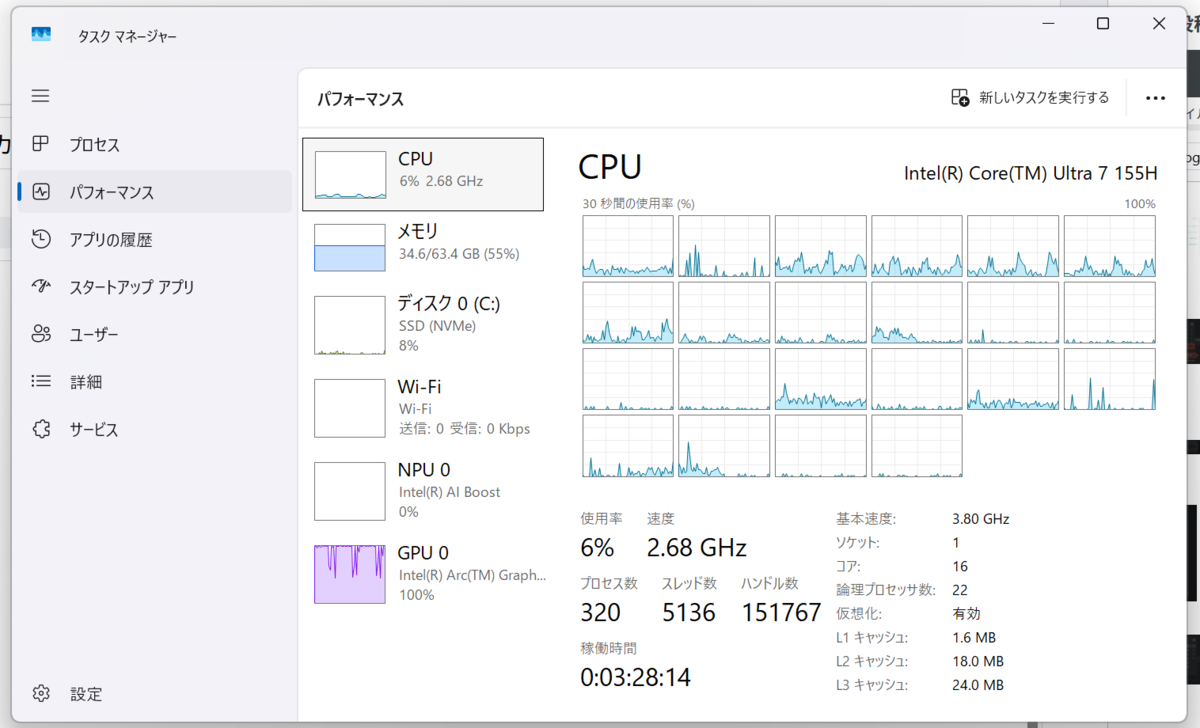Screen dimensions: 1200x728
Task: Open 設定 at the sidebar bottom
Action: click(x=155, y=693)
